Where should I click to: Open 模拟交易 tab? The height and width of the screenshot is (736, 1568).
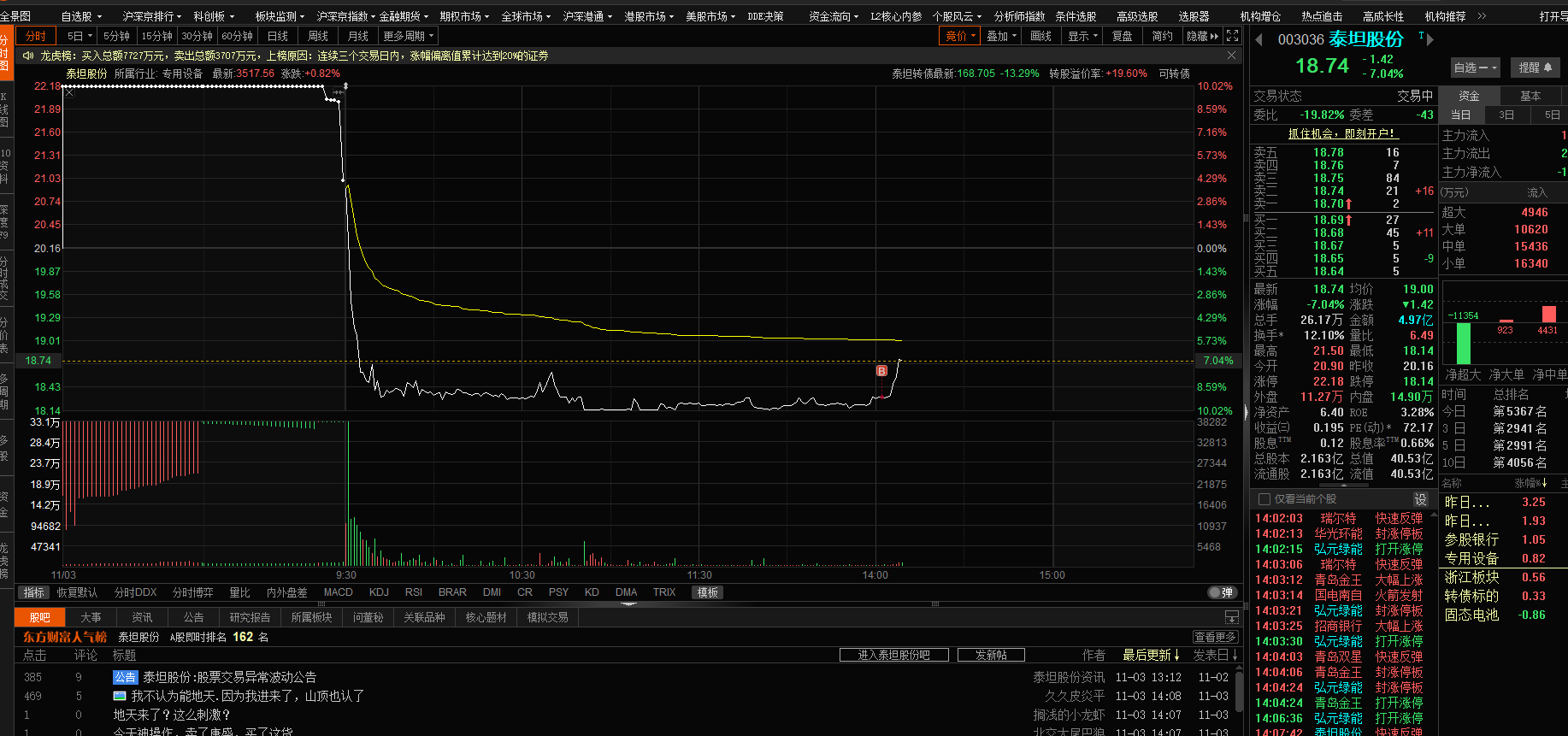tap(547, 617)
